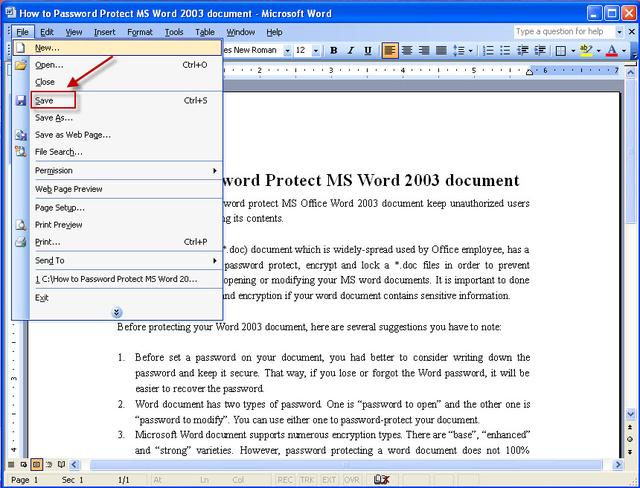The image size is (640, 488).
Task: Open the Table menu
Action: tap(204, 32)
